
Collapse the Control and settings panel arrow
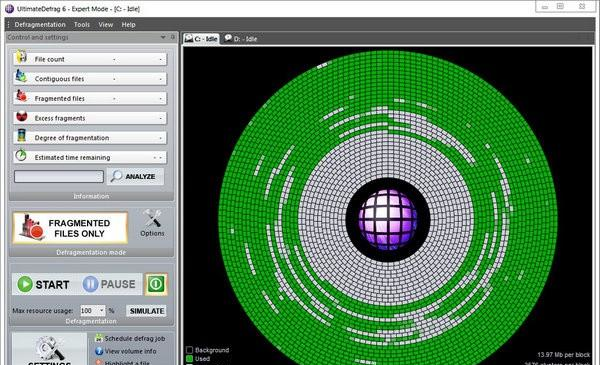point(163,37)
